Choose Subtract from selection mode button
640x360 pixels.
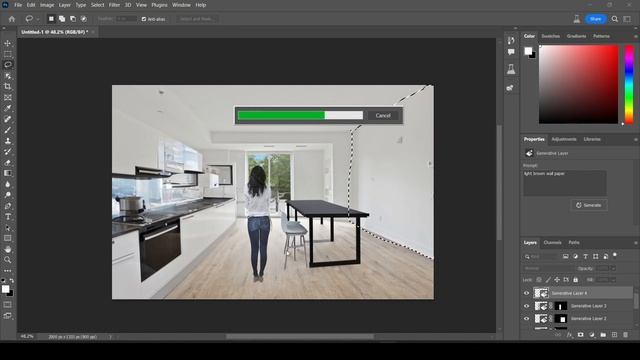point(73,19)
